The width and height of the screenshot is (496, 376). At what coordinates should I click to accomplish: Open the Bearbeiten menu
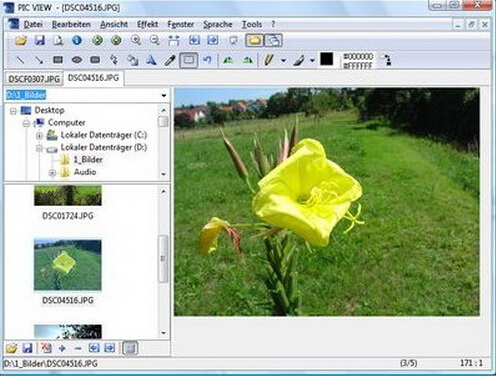[x=71, y=24]
